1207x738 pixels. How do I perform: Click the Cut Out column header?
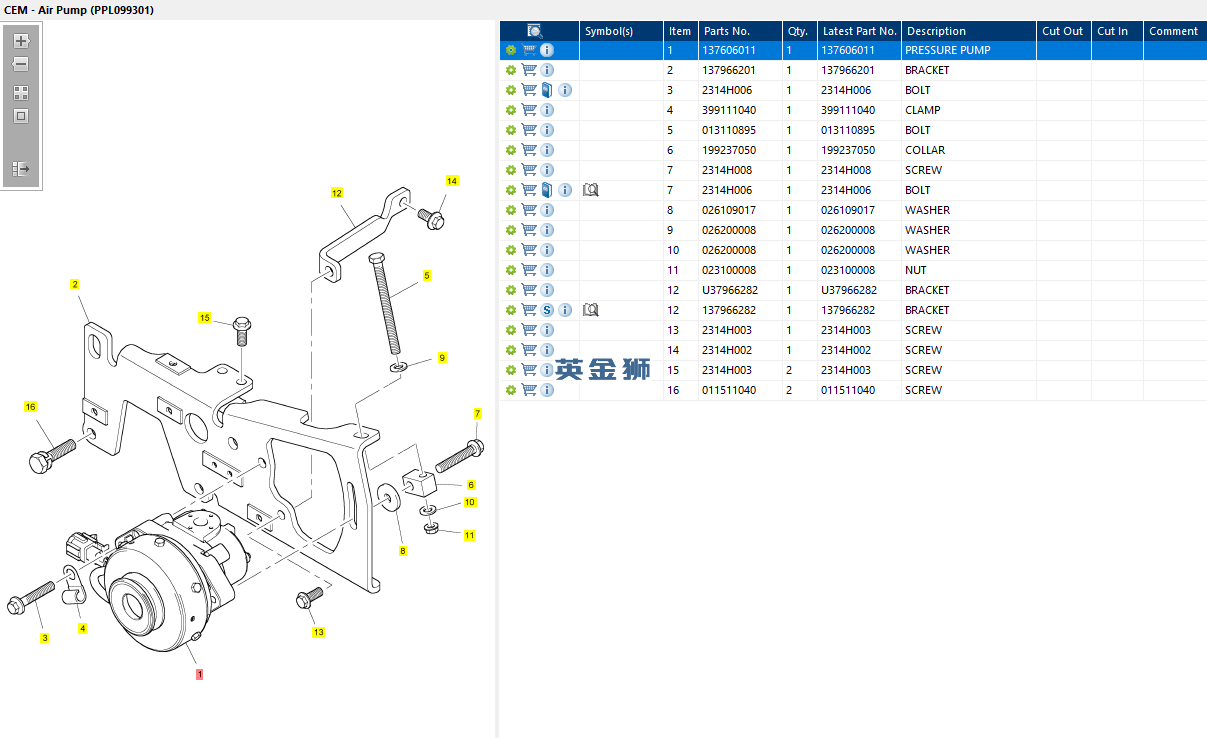[1064, 31]
